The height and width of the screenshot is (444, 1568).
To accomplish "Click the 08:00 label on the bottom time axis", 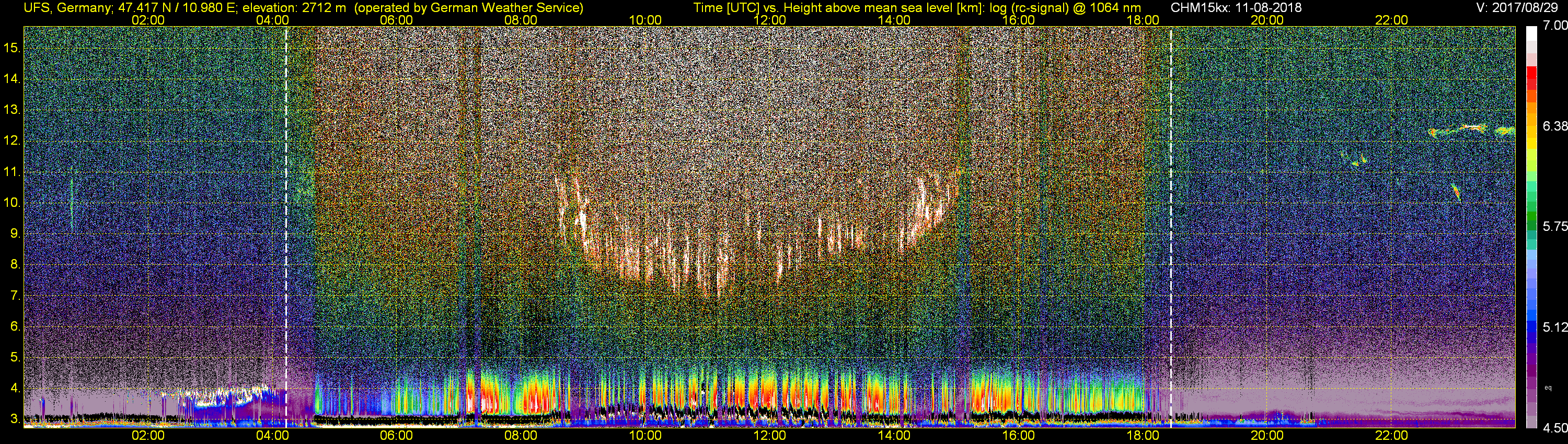I will tap(521, 436).
